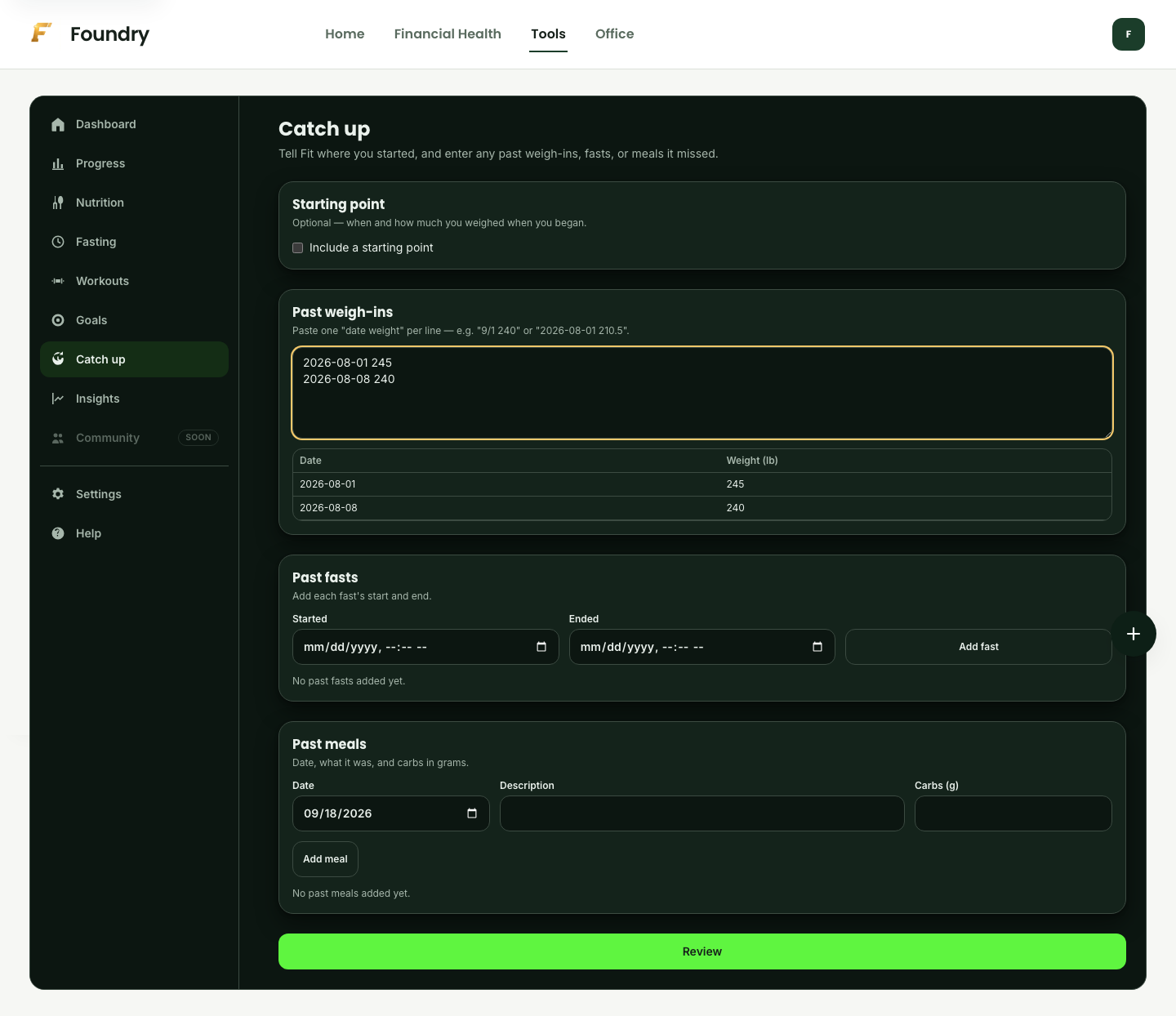
Task: Click the green Review button
Action: 702,951
